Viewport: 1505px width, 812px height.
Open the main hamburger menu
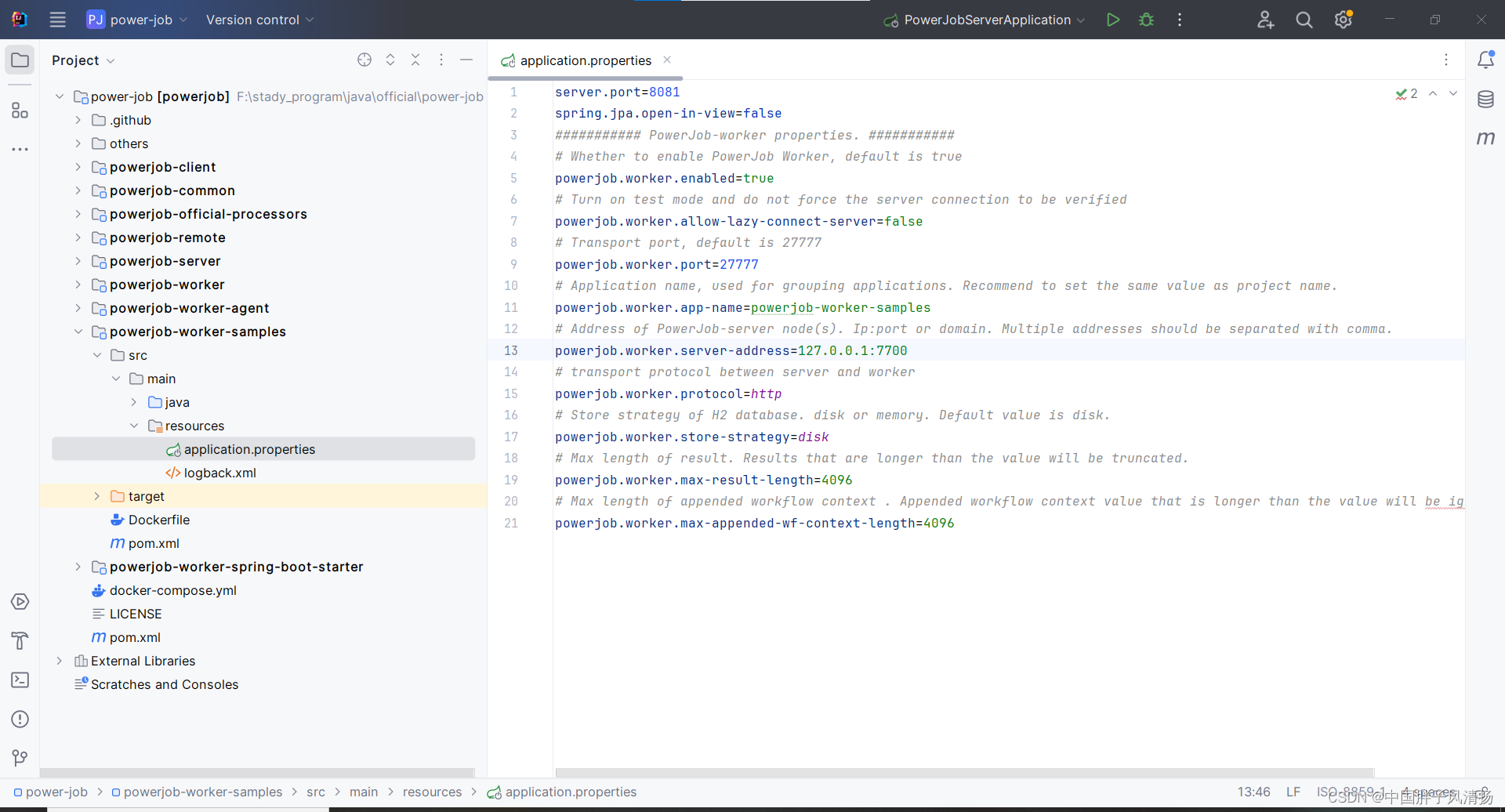58,20
